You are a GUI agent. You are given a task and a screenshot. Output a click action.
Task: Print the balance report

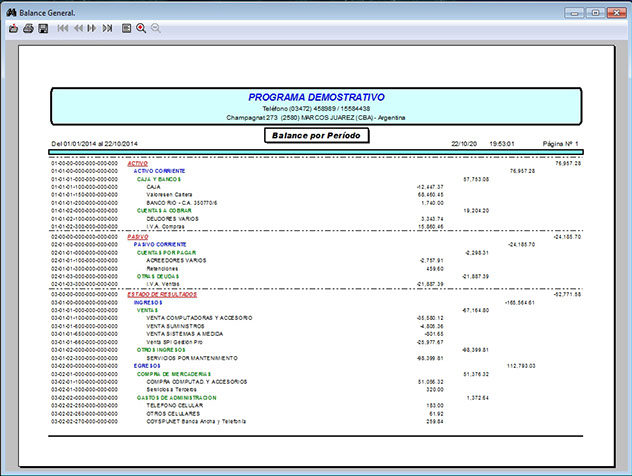[28, 29]
